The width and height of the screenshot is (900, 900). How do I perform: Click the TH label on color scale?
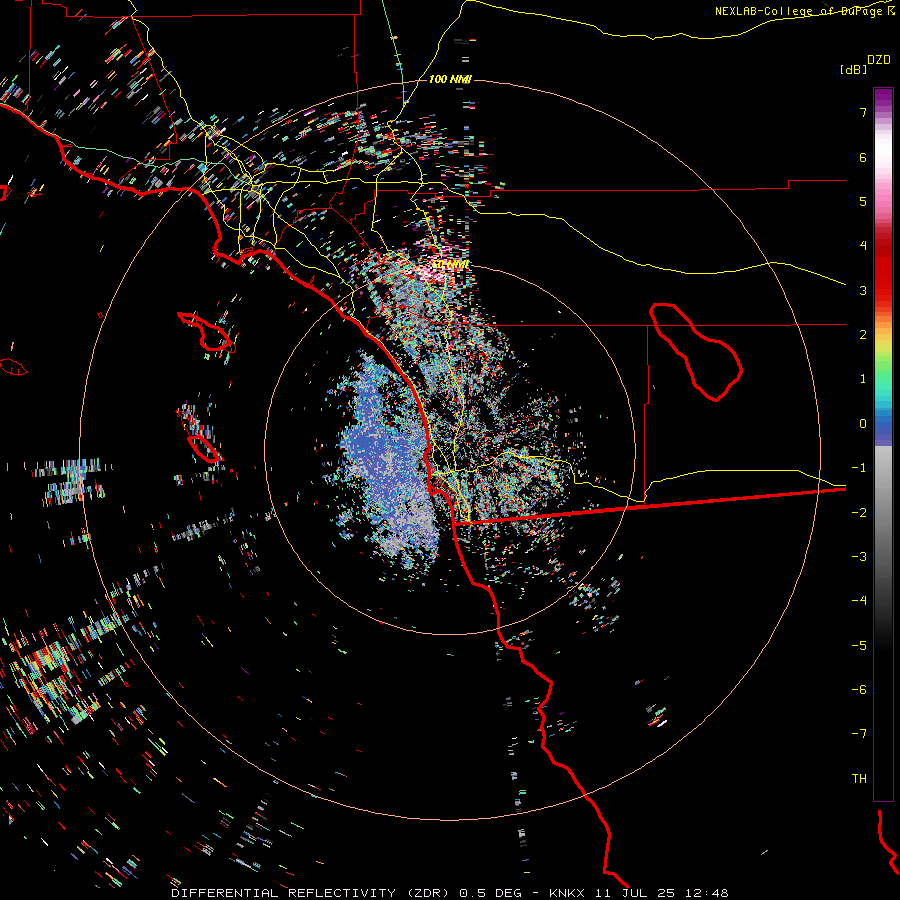pyautogui.click(x=859, y=779)
